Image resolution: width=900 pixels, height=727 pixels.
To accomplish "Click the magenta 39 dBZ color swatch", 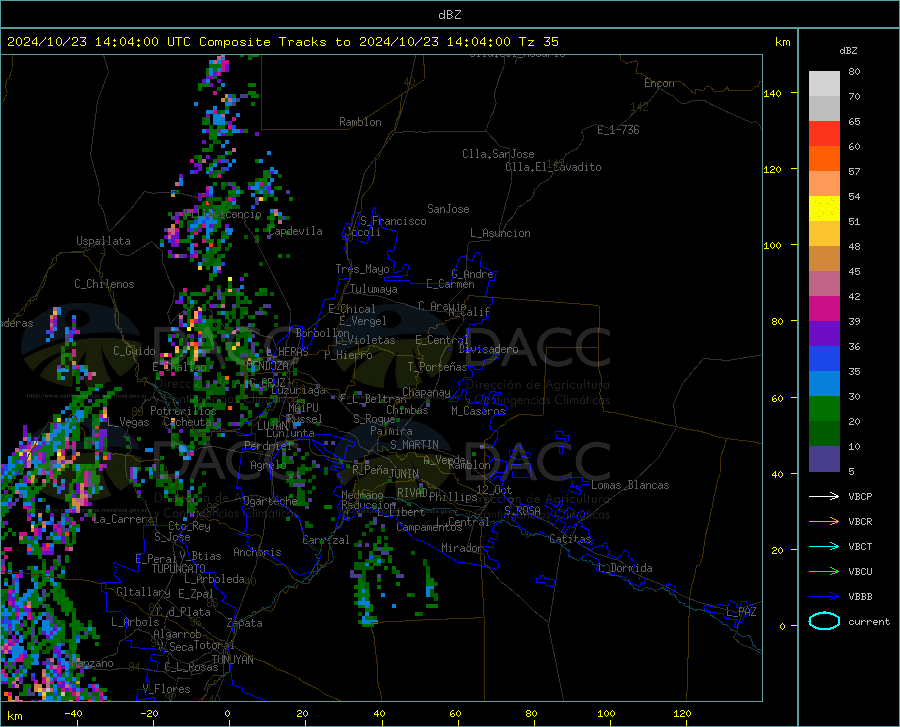I will (x=824, y=309).
